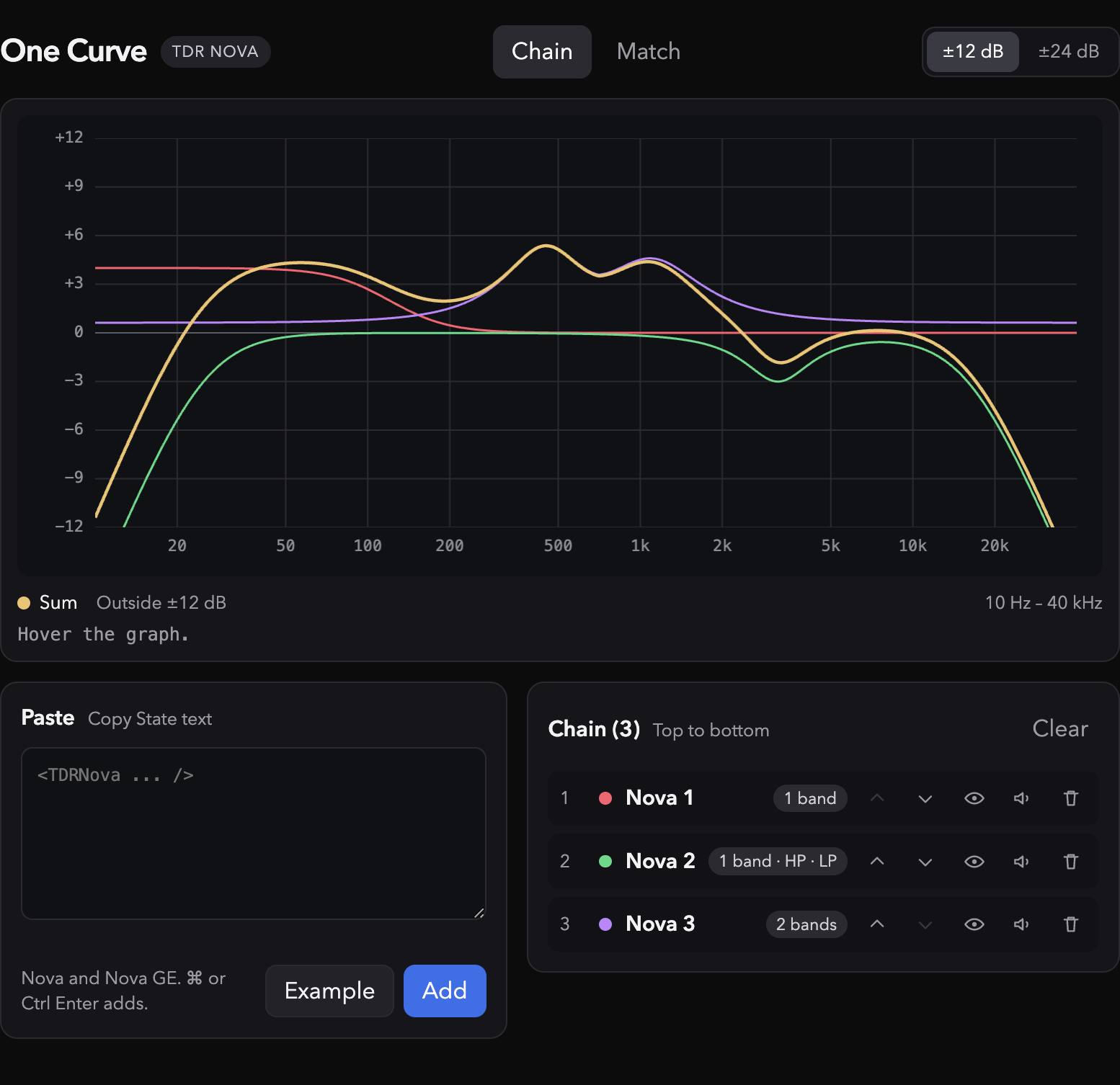
Task: Click the blue Add button
Action: pyautogui.click(x=445, y=991)
